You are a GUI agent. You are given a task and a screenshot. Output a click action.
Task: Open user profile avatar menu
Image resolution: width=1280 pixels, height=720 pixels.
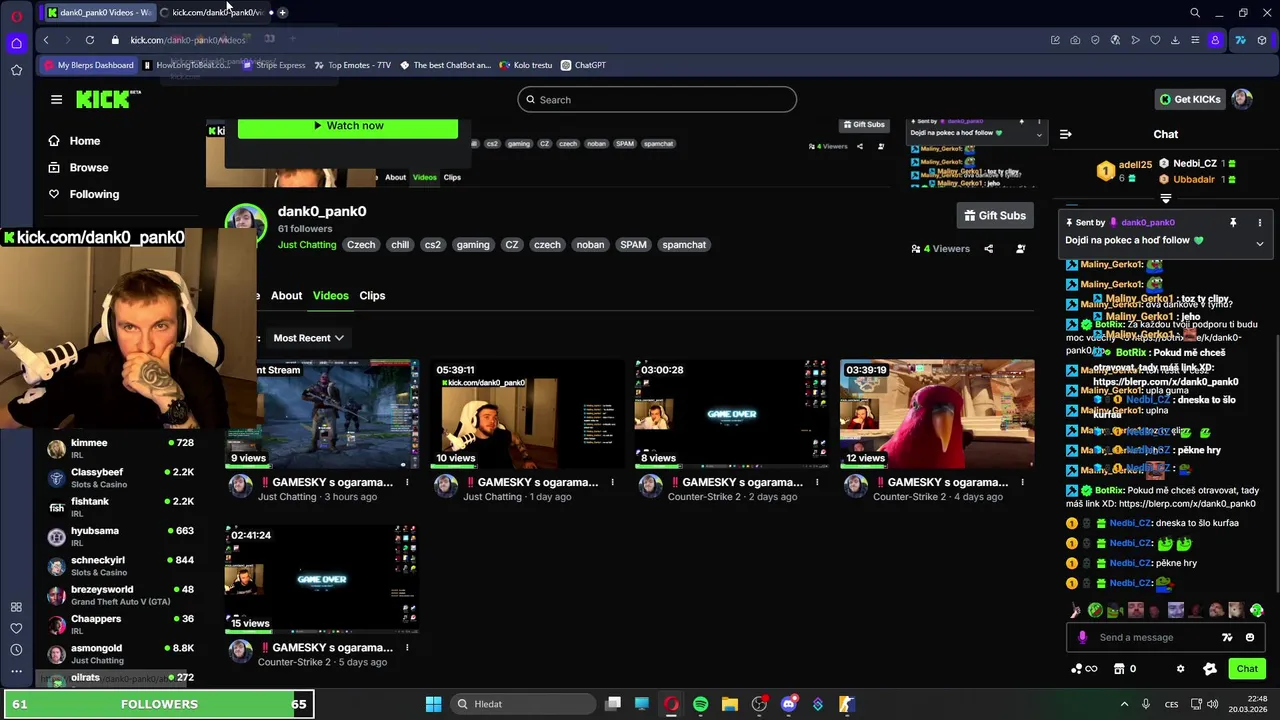point(1242,99)
